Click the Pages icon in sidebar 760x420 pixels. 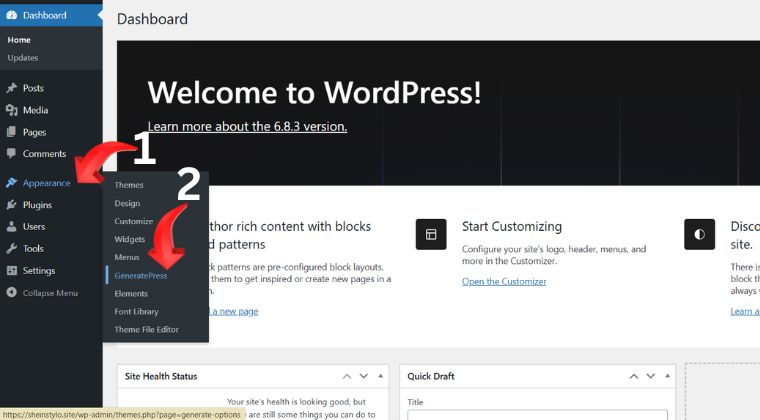tap(12, 132)
